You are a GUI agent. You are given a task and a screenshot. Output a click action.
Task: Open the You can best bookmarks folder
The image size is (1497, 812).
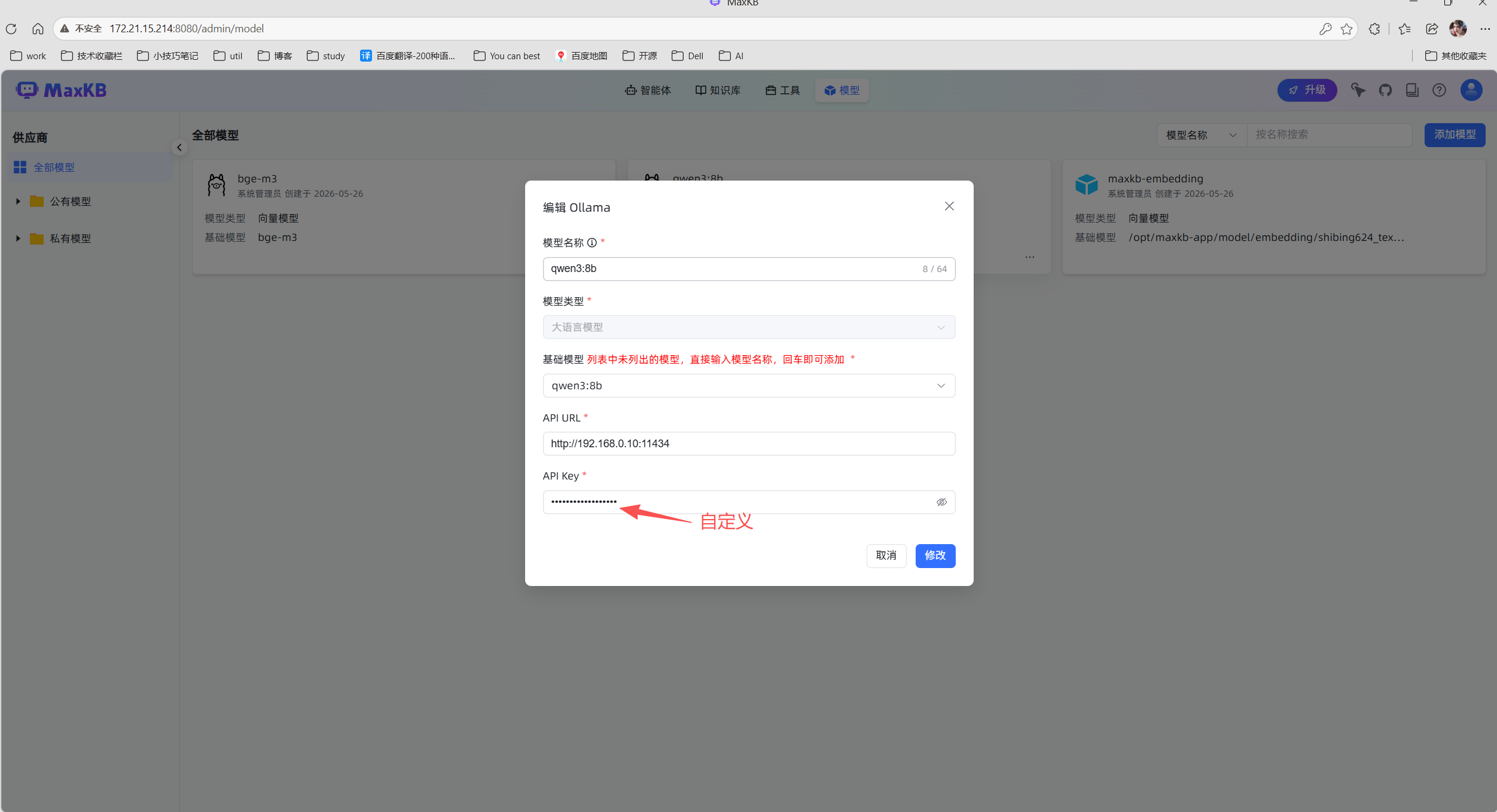[507, 56]
